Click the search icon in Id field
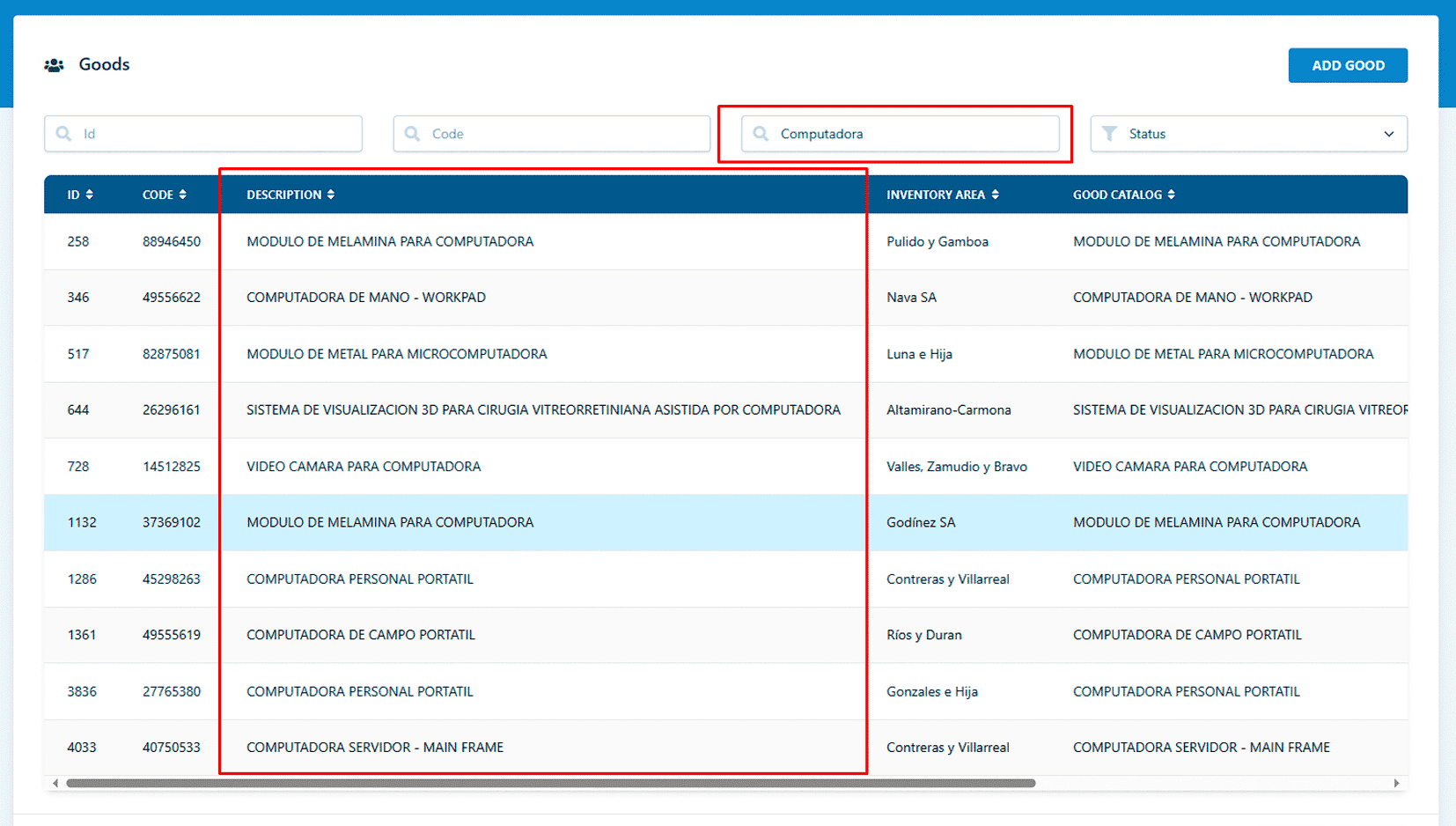 click(63, 134)
